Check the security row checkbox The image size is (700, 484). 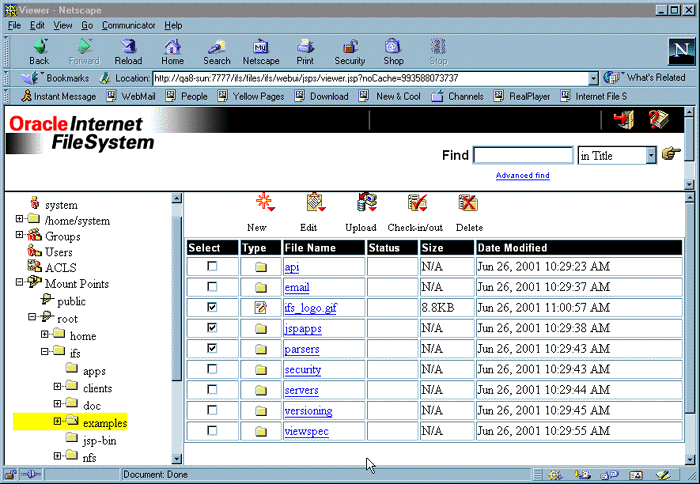(212, 369)
